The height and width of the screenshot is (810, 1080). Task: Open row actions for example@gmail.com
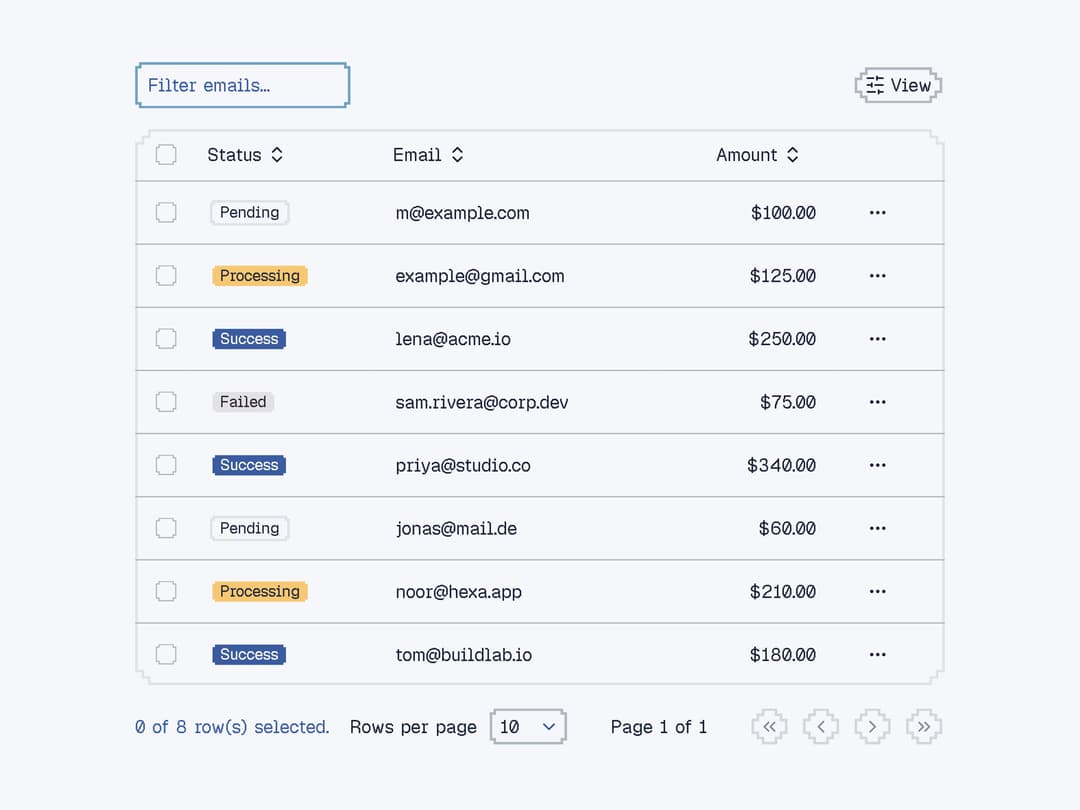[877, 276]
